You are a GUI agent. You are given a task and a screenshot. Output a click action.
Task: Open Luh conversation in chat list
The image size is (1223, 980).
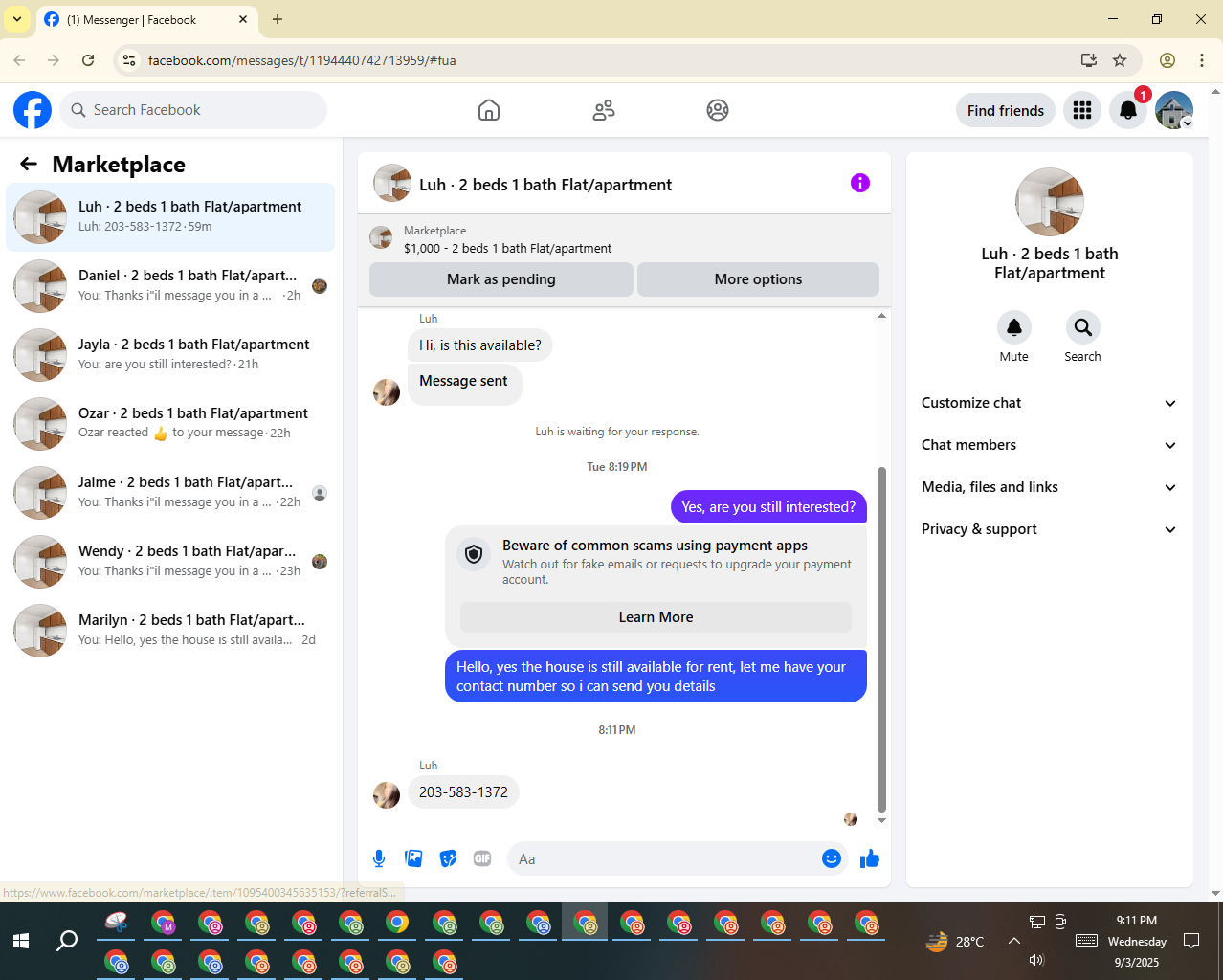[x=170, y=217]
